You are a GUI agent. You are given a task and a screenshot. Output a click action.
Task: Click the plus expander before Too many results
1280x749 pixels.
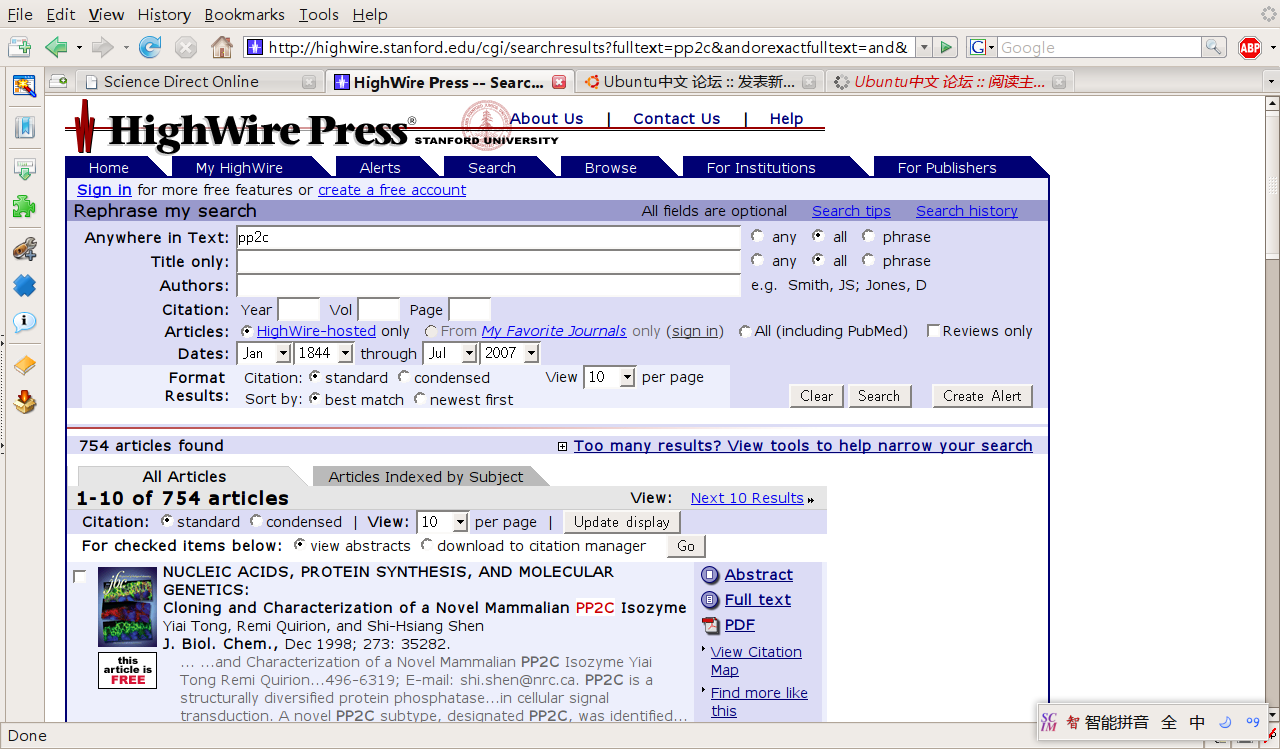tap(562, 447)
